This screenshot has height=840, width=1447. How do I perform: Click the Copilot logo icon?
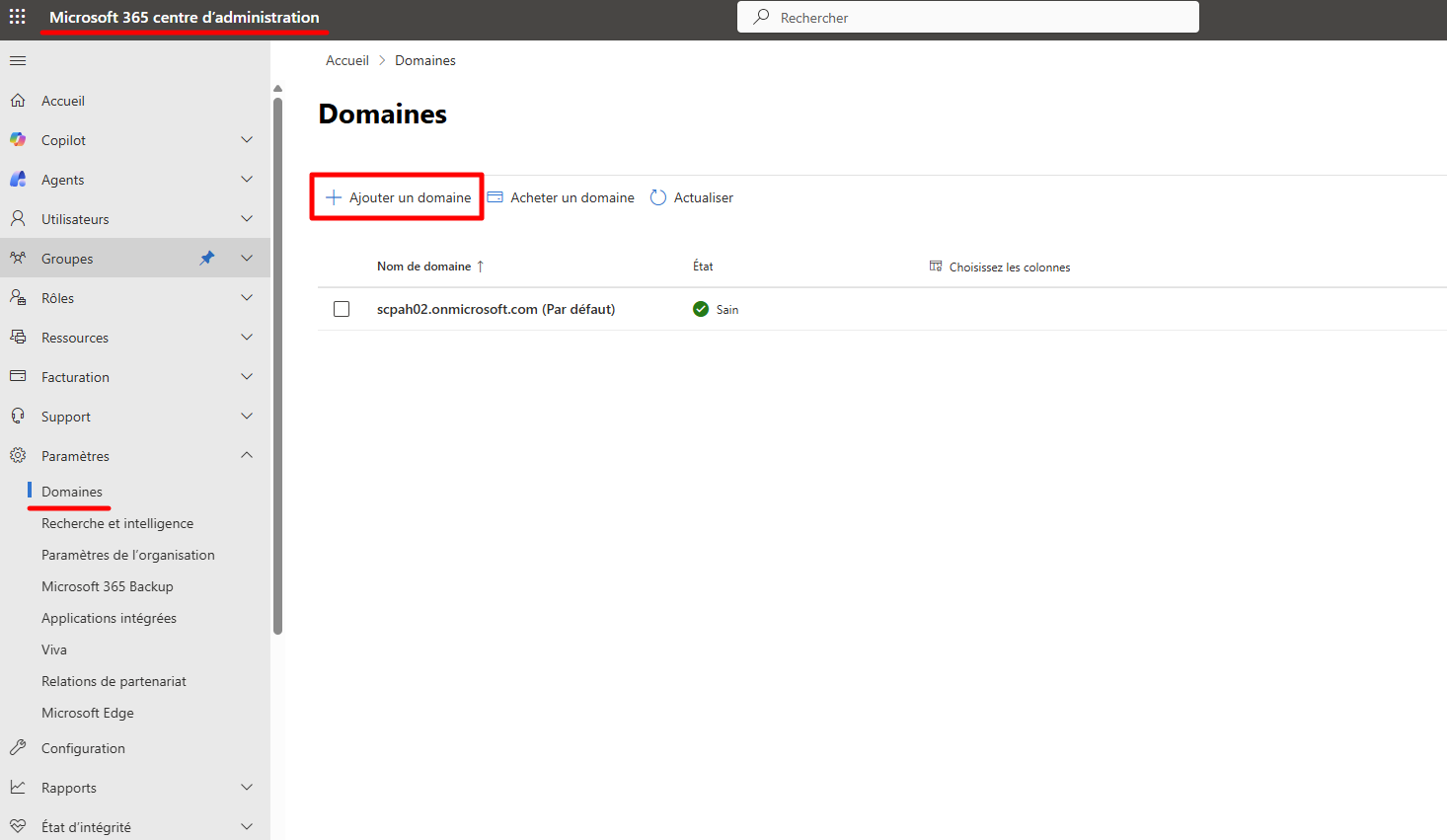(18, 140)
